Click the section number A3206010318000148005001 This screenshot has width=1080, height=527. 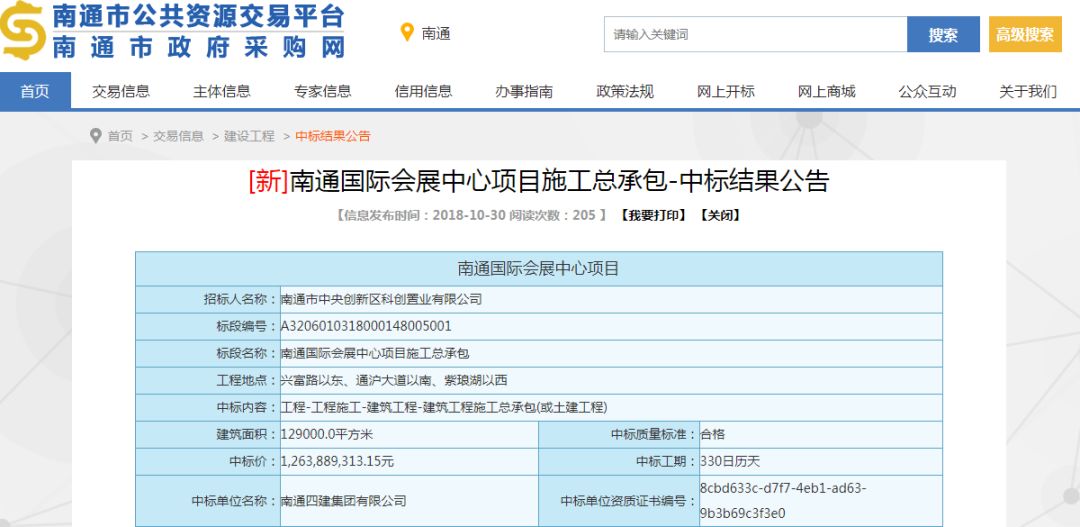click(366, 327)
